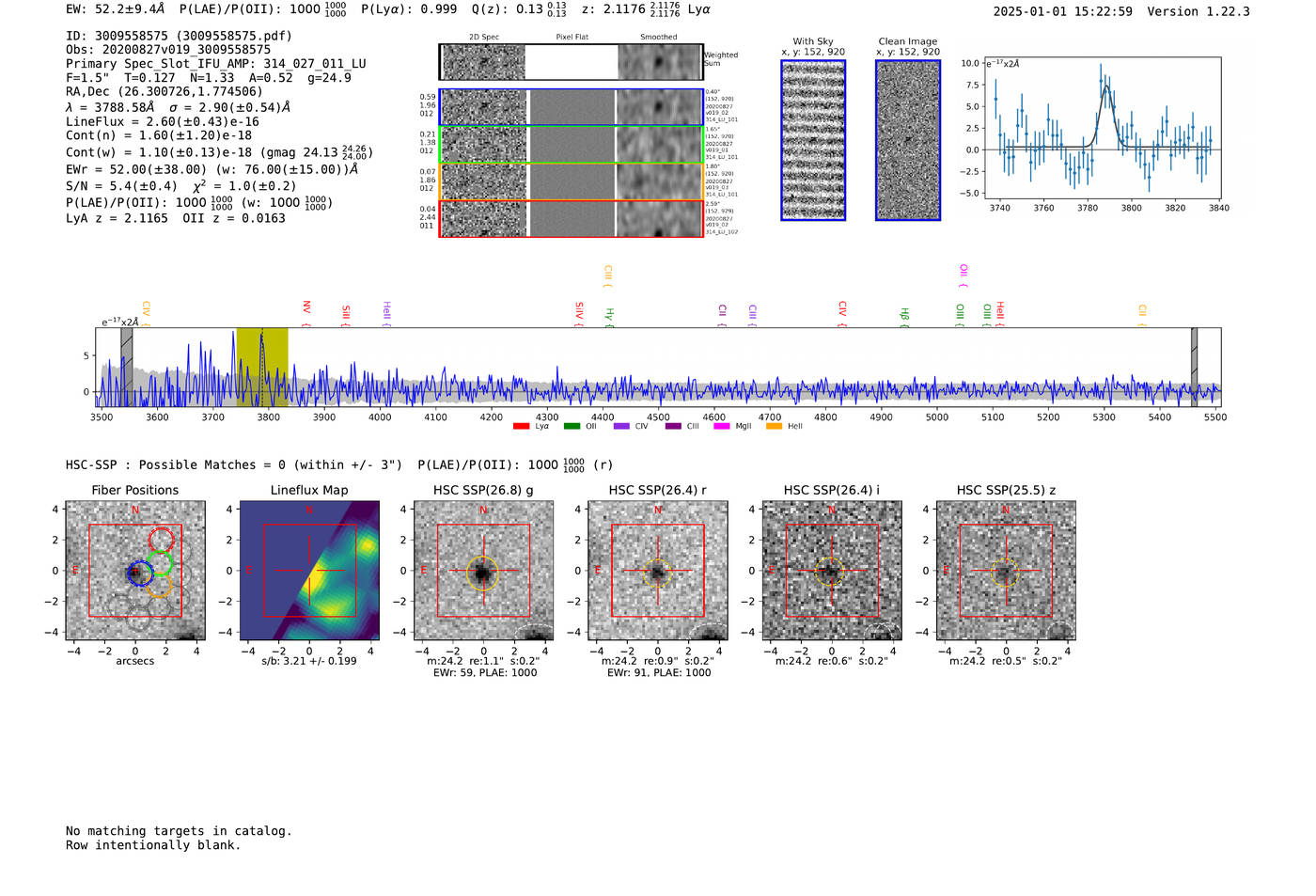
Task: Click the No matching targets in catalog text
Action: click(x=179, y=831)
